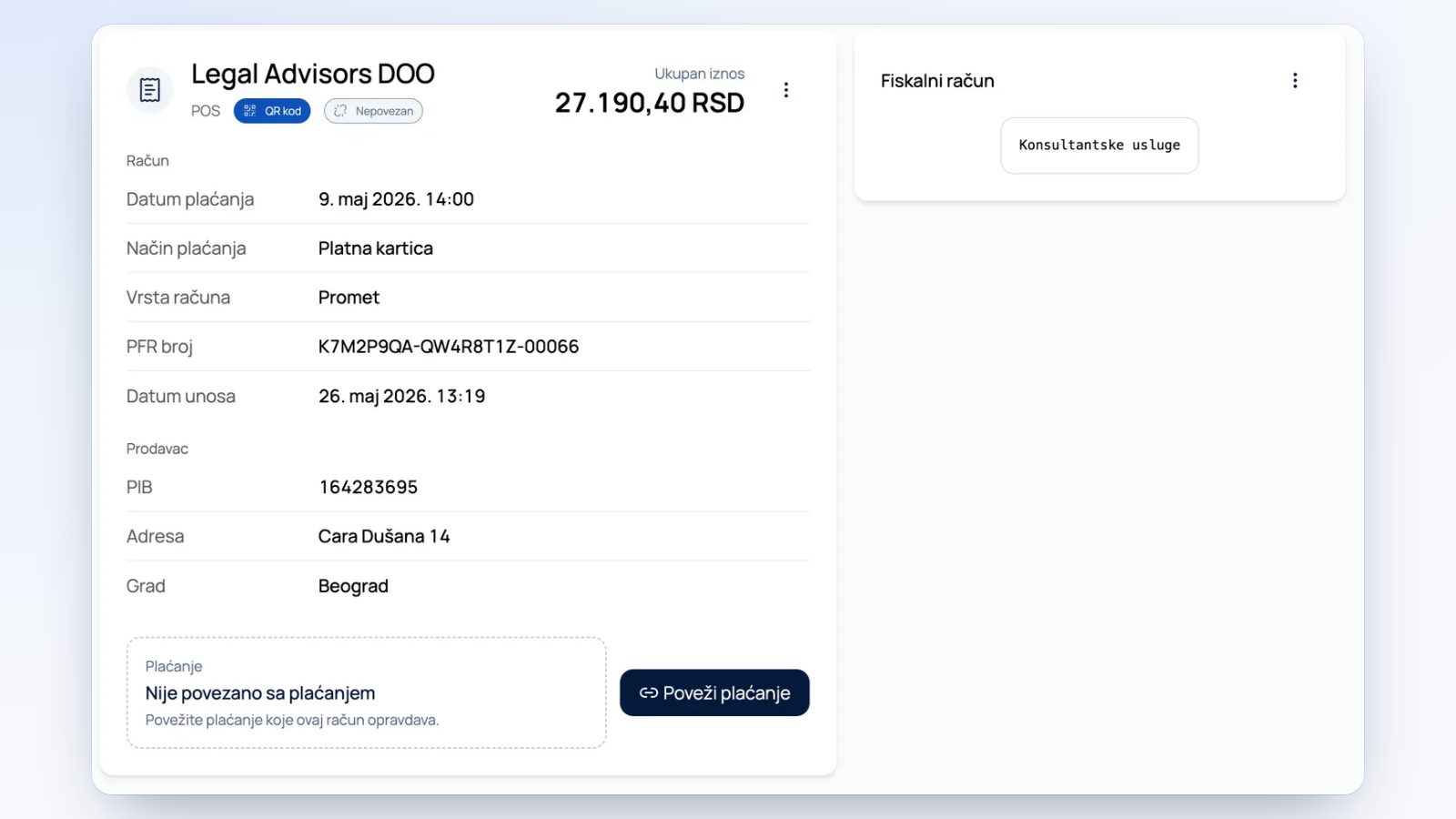This screenshot has height=819, width=1456.
Task: Click the Datum plaćanja label
Action: (x=190, y=199)
